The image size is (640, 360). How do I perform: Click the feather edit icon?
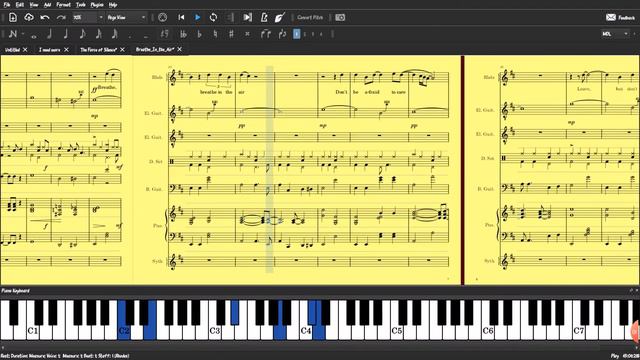pyautogui.click(x=280, y=17)
